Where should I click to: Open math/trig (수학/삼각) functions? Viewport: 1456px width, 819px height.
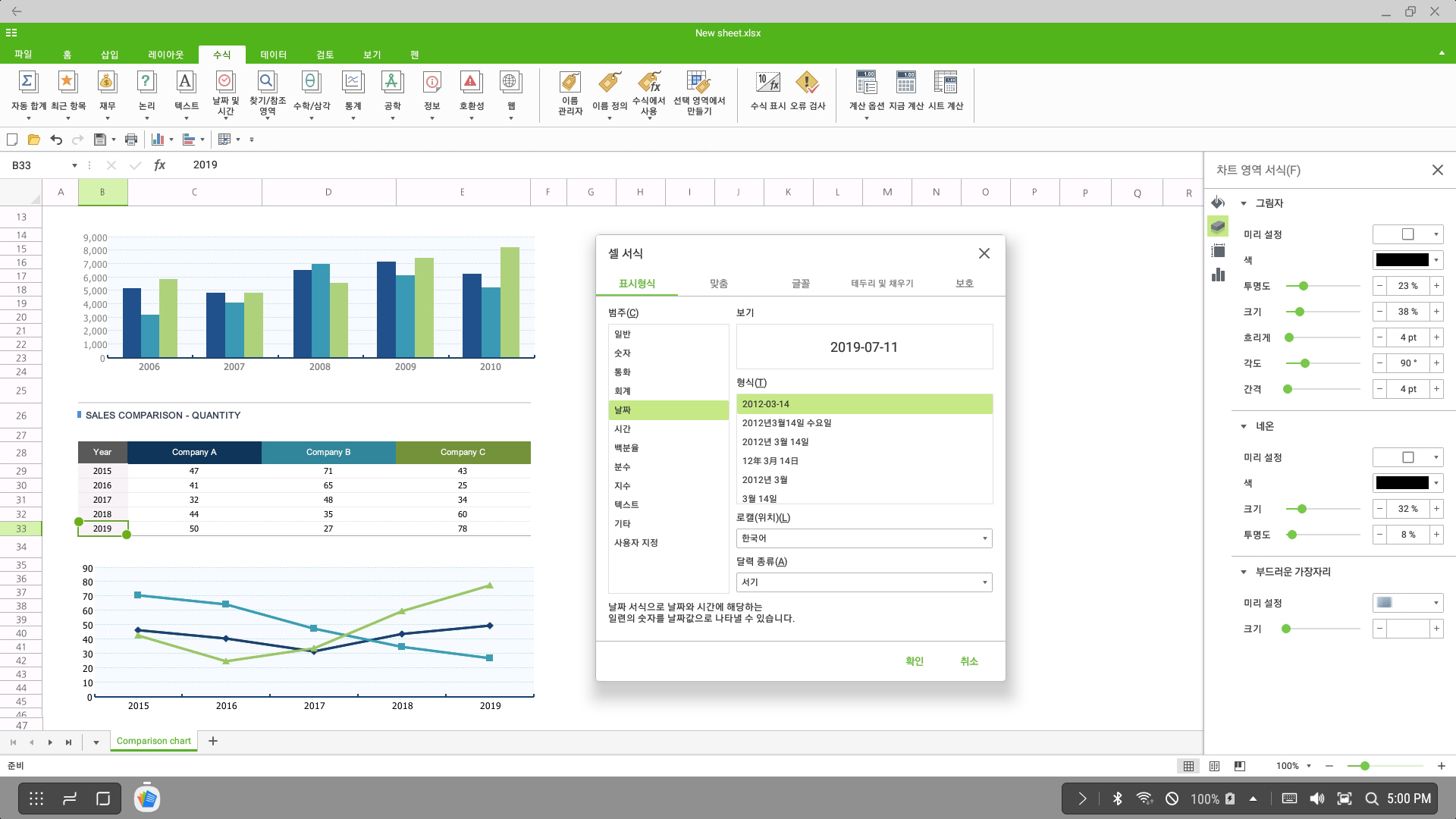pos(311,93)
